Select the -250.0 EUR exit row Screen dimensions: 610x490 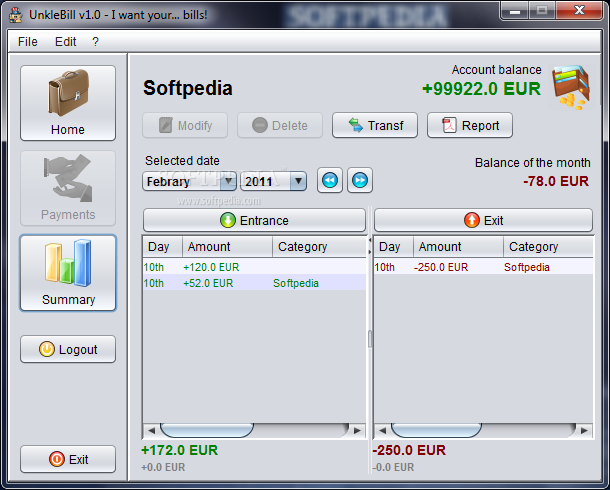point(484,267)
